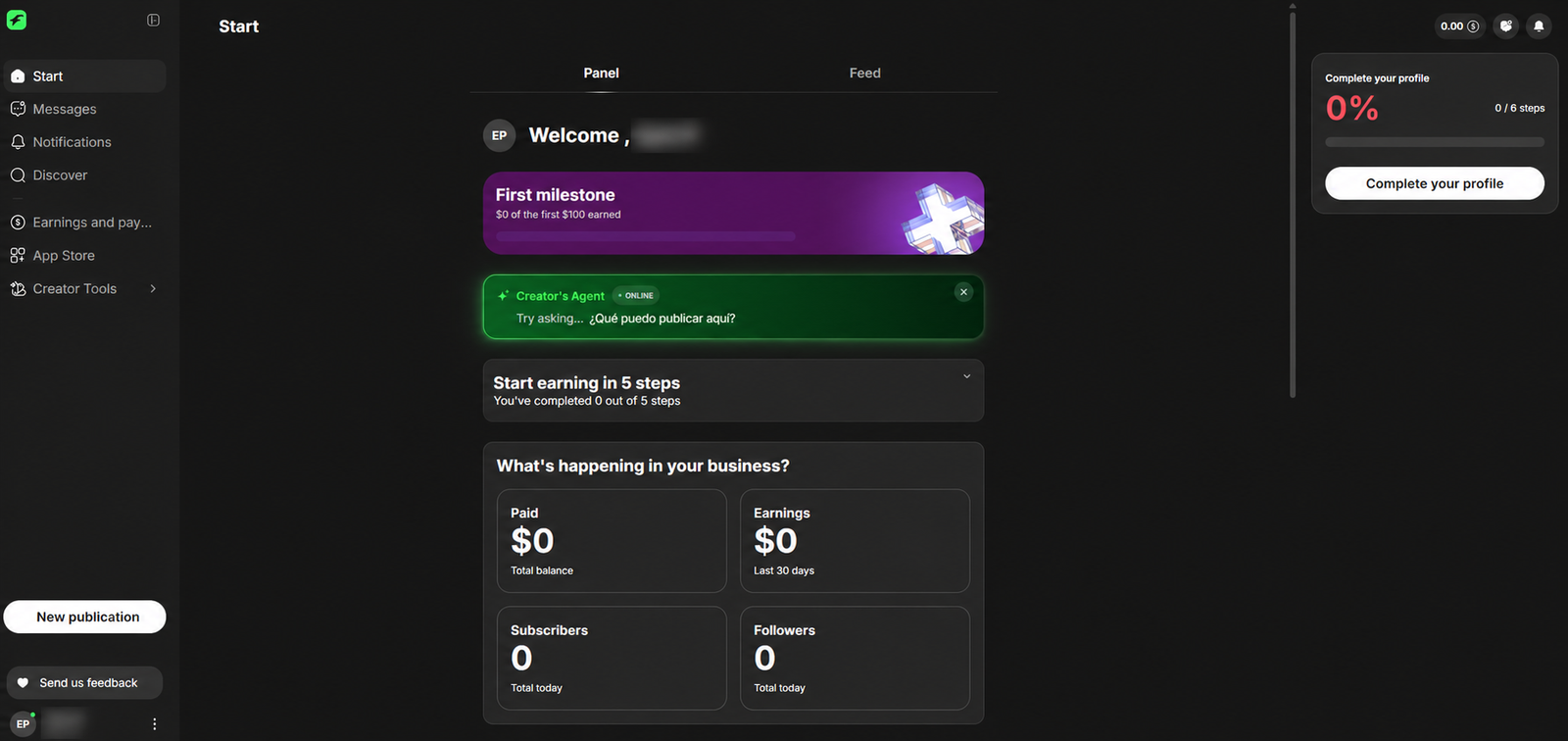
Task: Click the heart icon in feedback button
Action: tap(24, 683)
